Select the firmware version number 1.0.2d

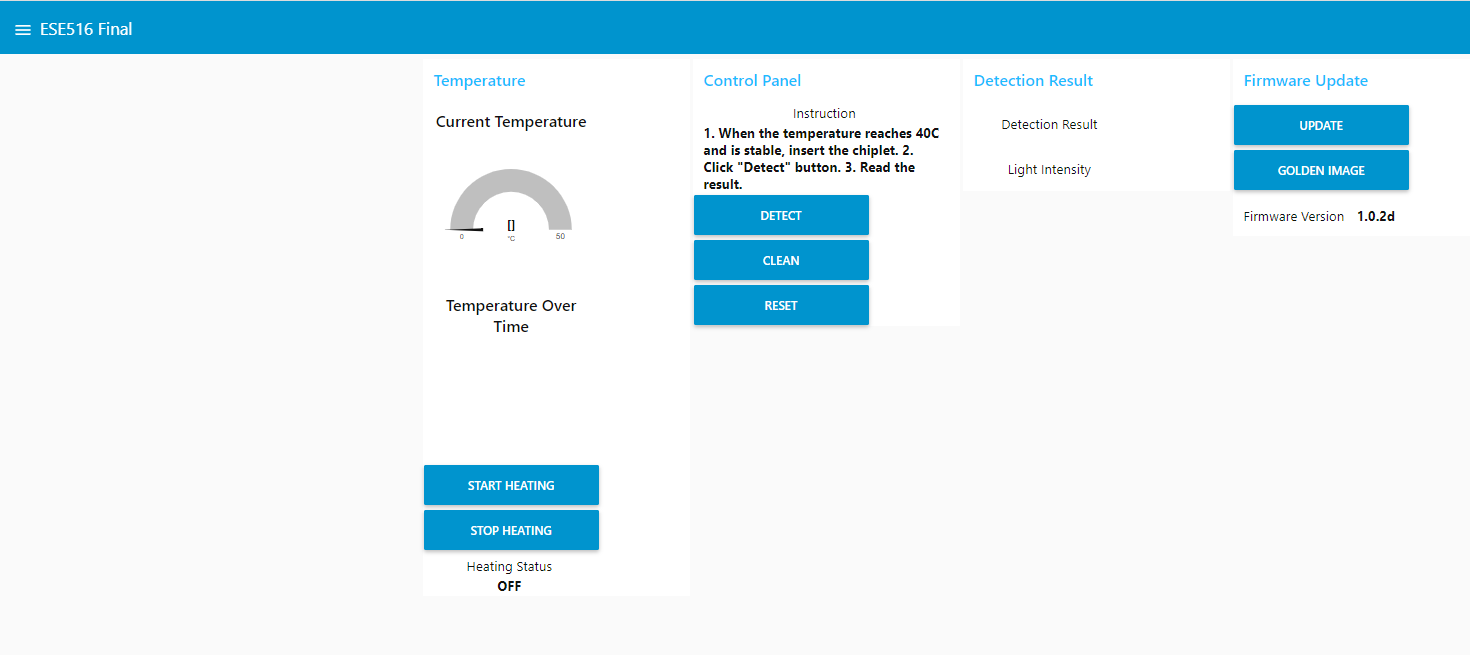(x=1375, y=216)
